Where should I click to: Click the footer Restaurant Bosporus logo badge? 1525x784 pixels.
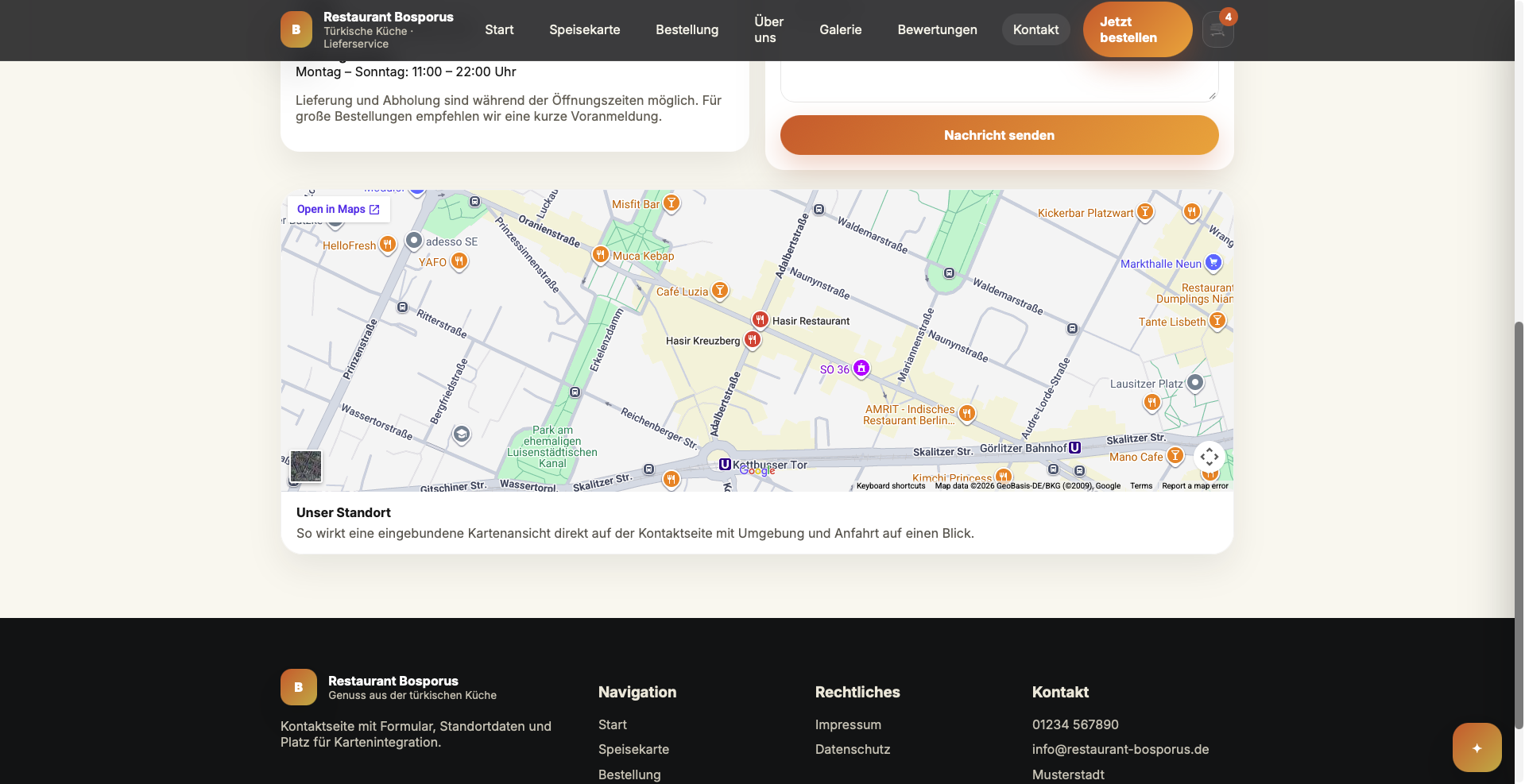(299, 687)
